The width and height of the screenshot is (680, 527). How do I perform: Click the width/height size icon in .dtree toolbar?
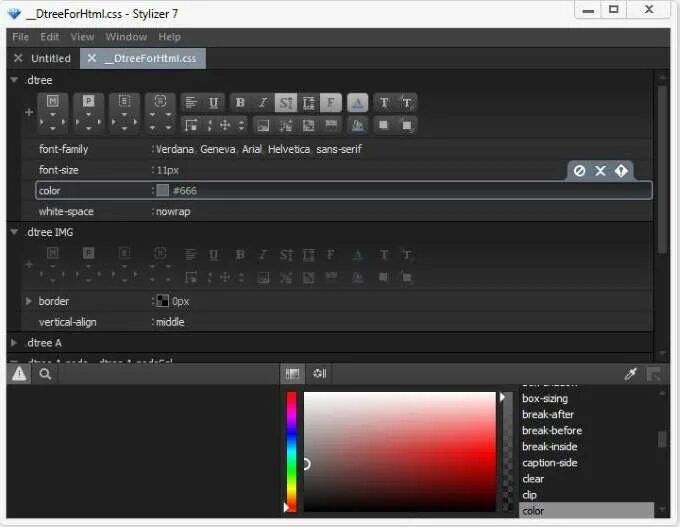pyautogui.click(x=191, y=125)
